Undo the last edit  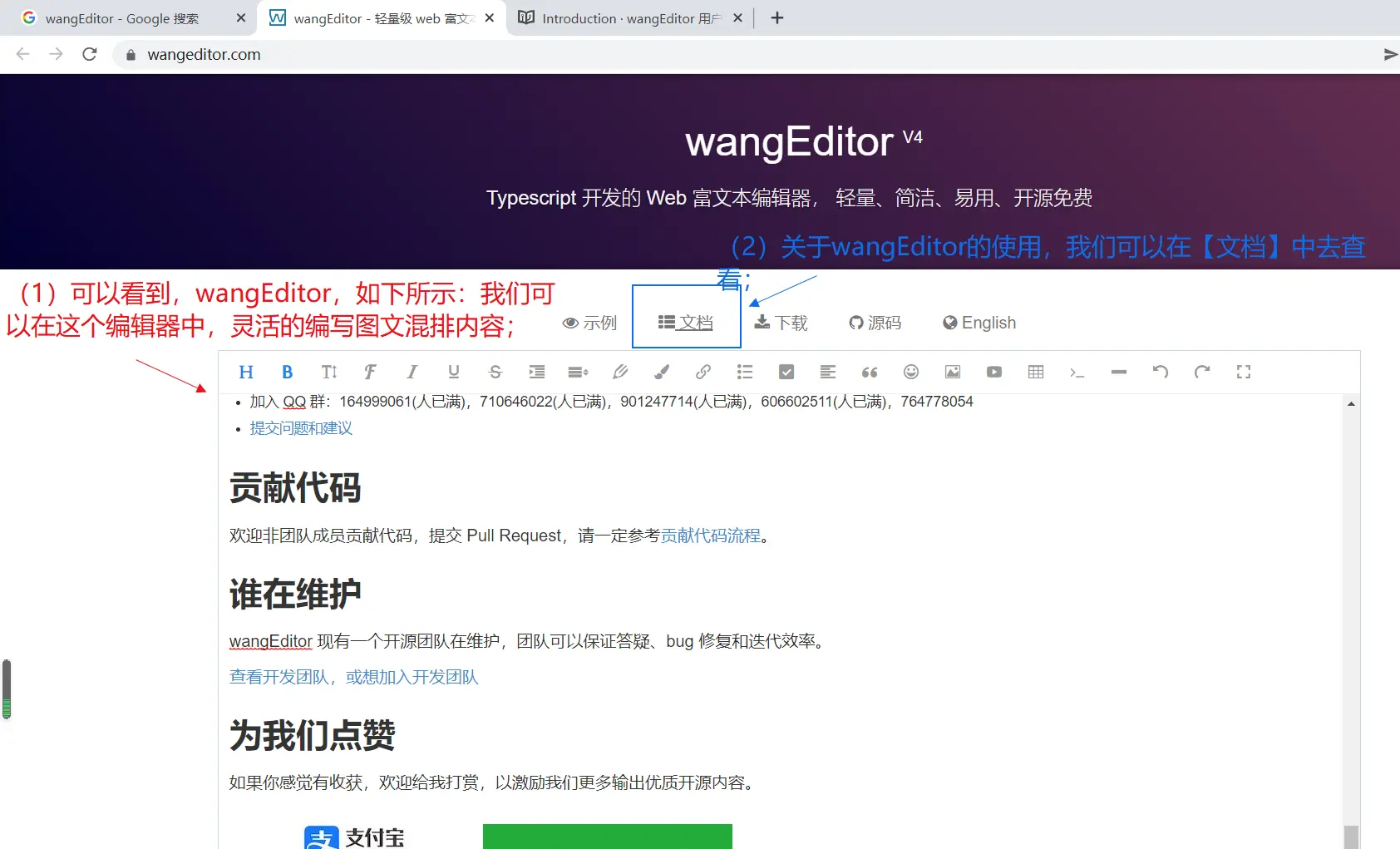(x=1161, y=372)
